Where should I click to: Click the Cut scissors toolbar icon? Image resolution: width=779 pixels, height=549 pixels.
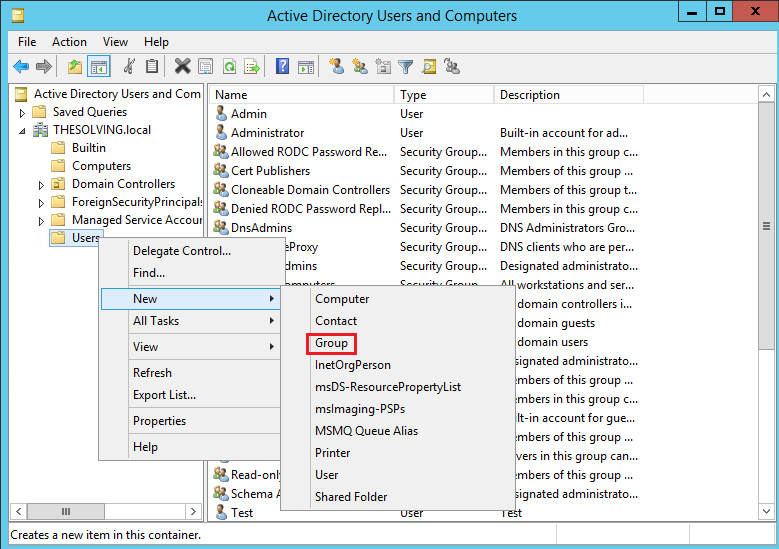tap(128, 67)
